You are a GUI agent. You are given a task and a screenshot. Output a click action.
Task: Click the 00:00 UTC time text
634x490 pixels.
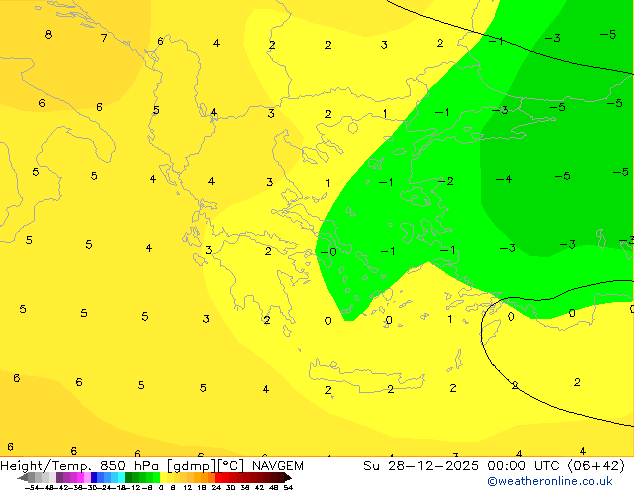(x=524, y=466)
